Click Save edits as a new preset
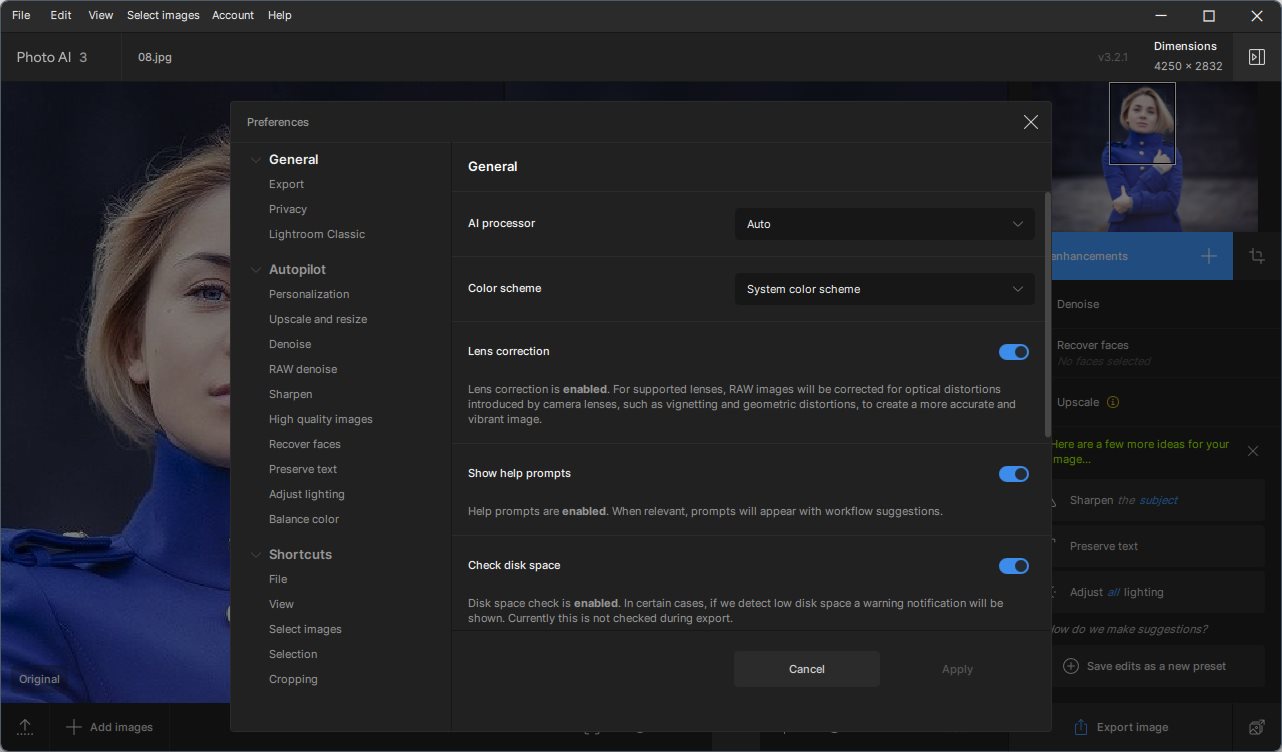The image size is (1282, 752). pos(1155,666)
